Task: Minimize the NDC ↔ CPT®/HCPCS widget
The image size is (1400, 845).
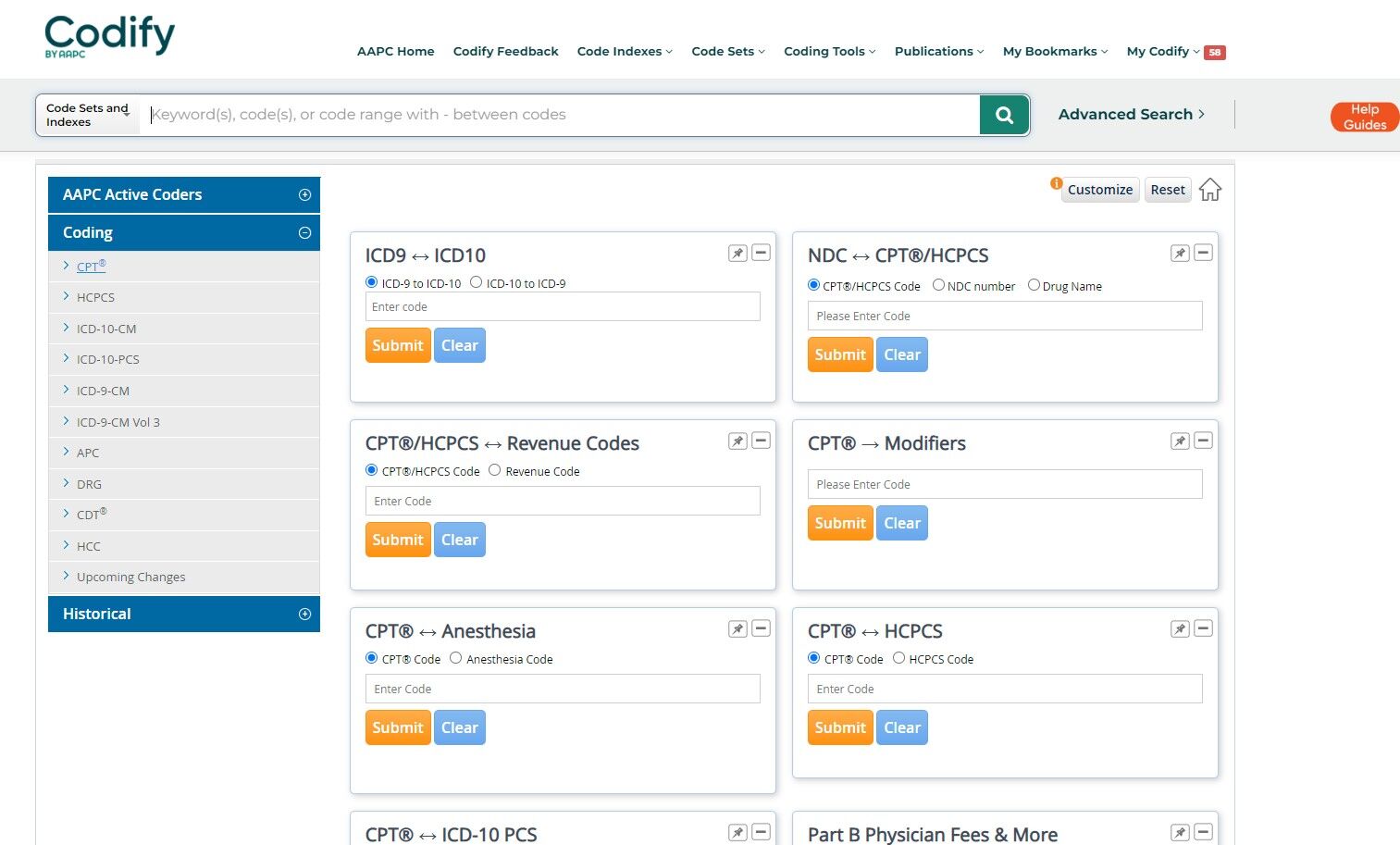Action: [1203, 253]
